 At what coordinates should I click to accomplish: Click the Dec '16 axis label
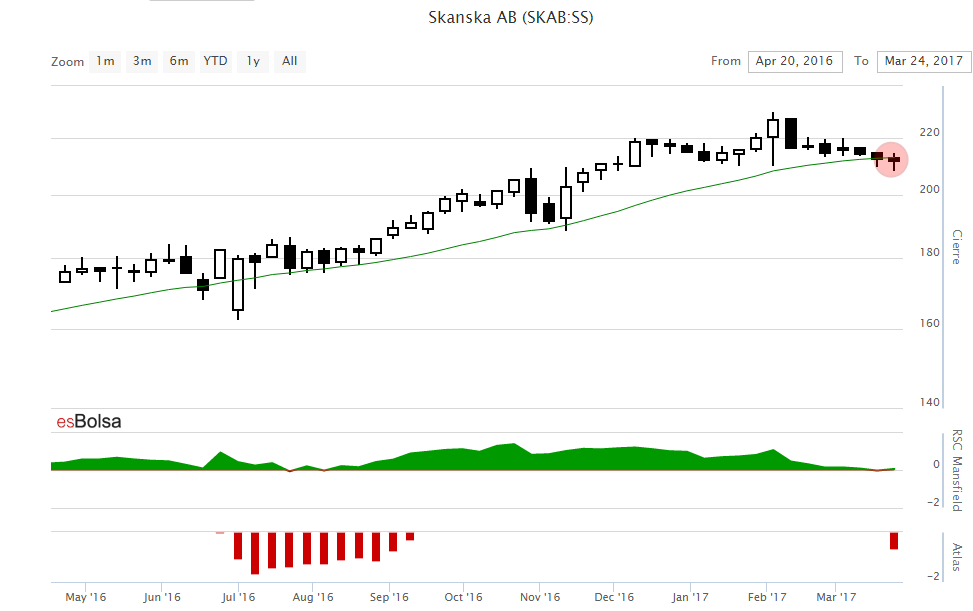click(x=614, y=597)
